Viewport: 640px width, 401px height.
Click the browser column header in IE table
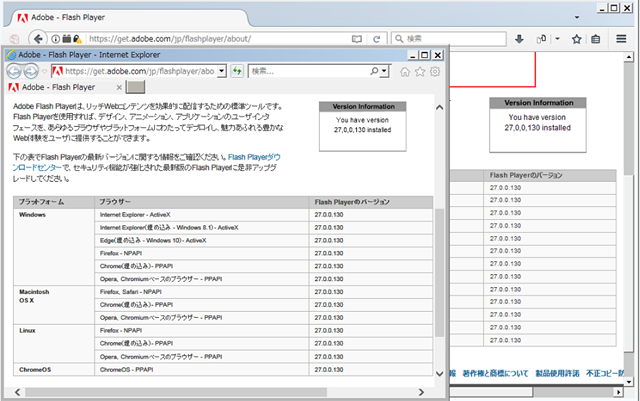click(x=202, y=202)
